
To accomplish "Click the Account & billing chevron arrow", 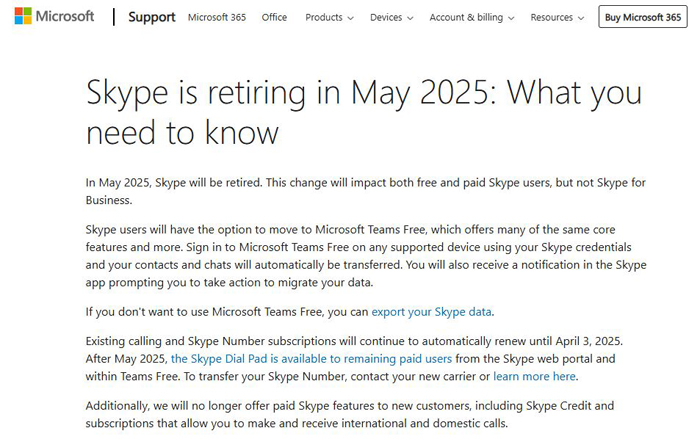I will [x=511, y=18].
